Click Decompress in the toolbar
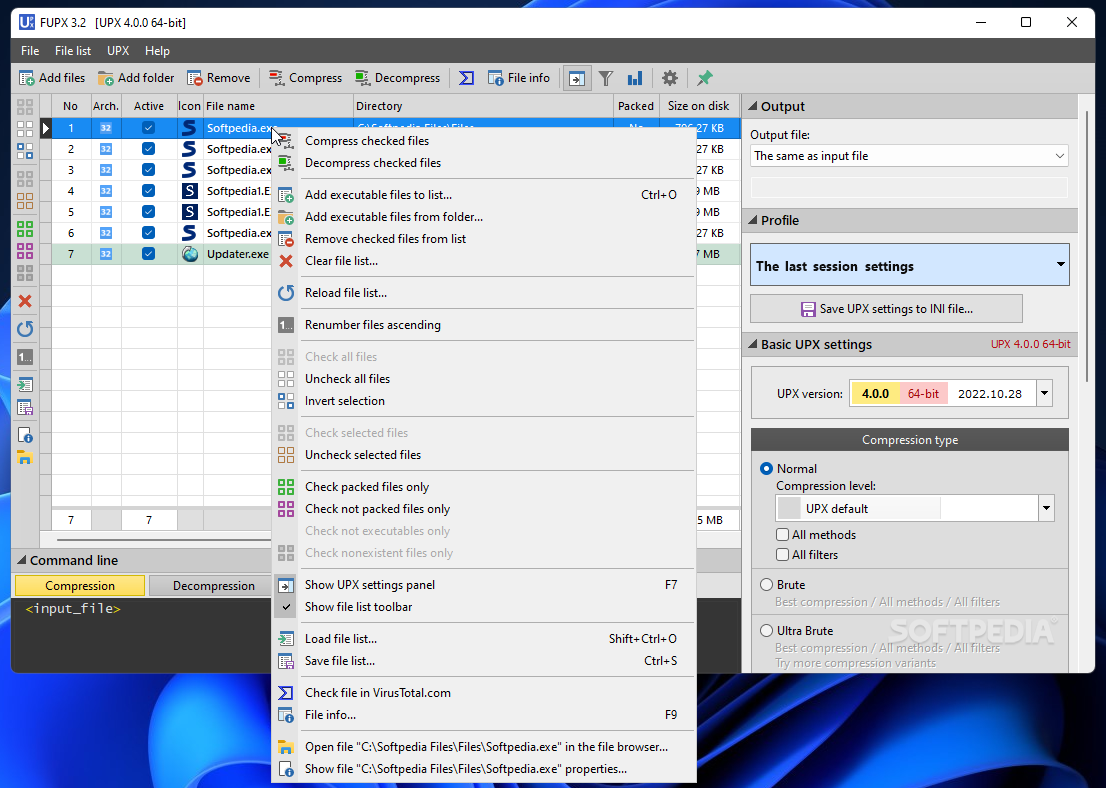 398,78
